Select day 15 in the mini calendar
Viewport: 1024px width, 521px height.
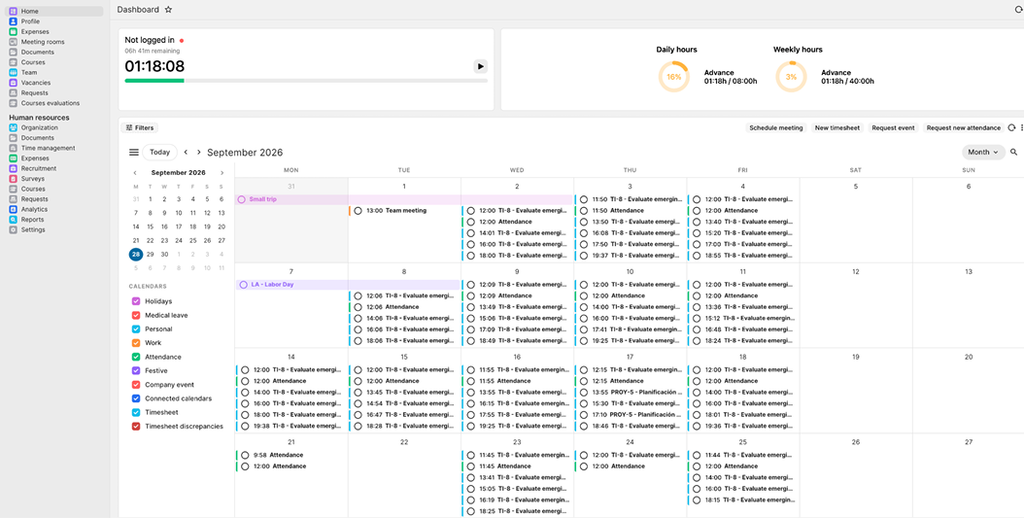[150, 227]
